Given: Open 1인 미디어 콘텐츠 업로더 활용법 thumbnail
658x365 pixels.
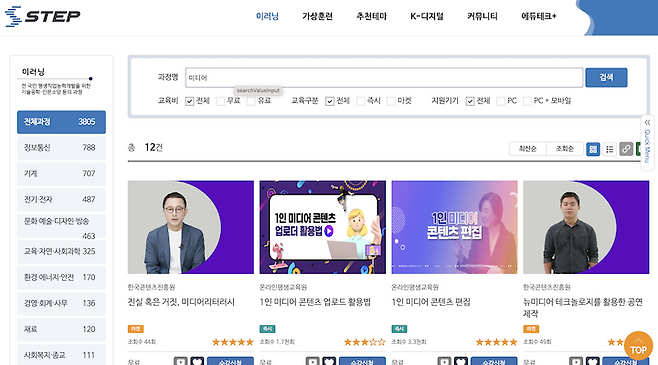Looking at the screenshot, I should (x=323, y=227).
